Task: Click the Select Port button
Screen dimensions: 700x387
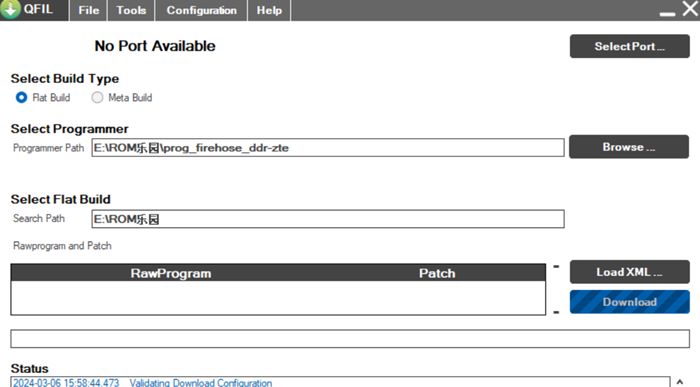Action: pos(629,46)
